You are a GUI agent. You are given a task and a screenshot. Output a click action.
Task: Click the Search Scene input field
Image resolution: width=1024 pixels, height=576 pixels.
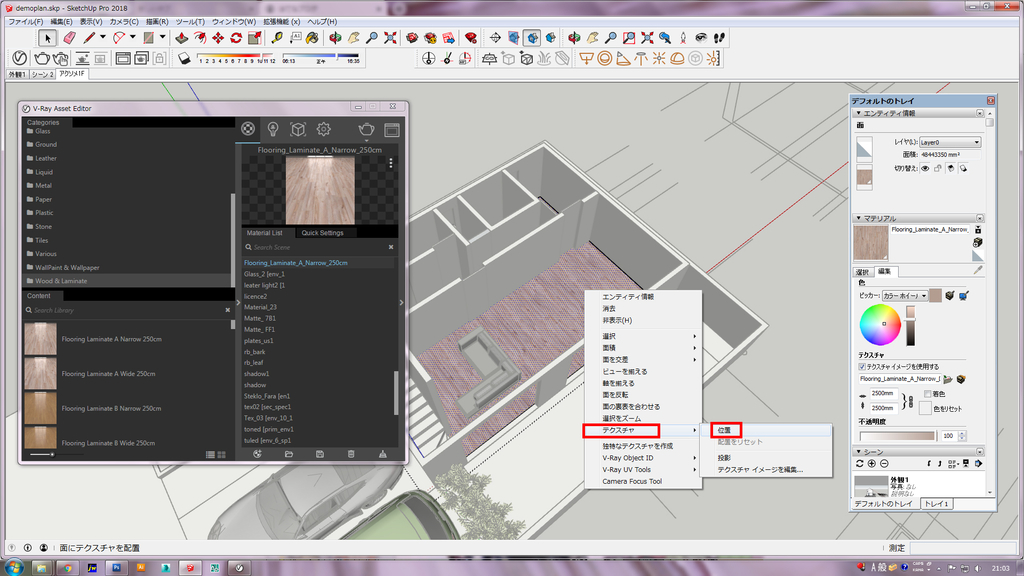[x=319, y=248]
